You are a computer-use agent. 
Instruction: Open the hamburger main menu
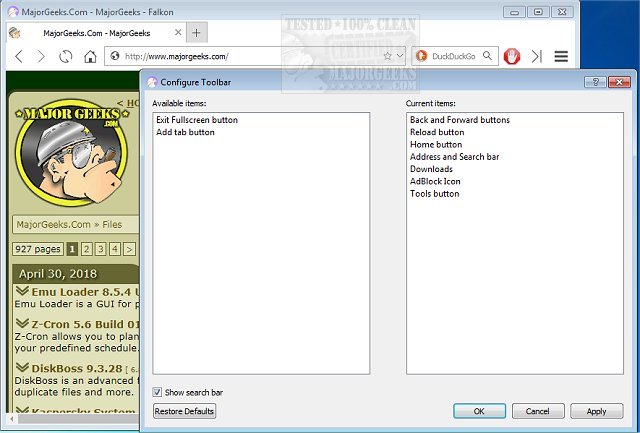pyautogui.click(x=561, y=56)
